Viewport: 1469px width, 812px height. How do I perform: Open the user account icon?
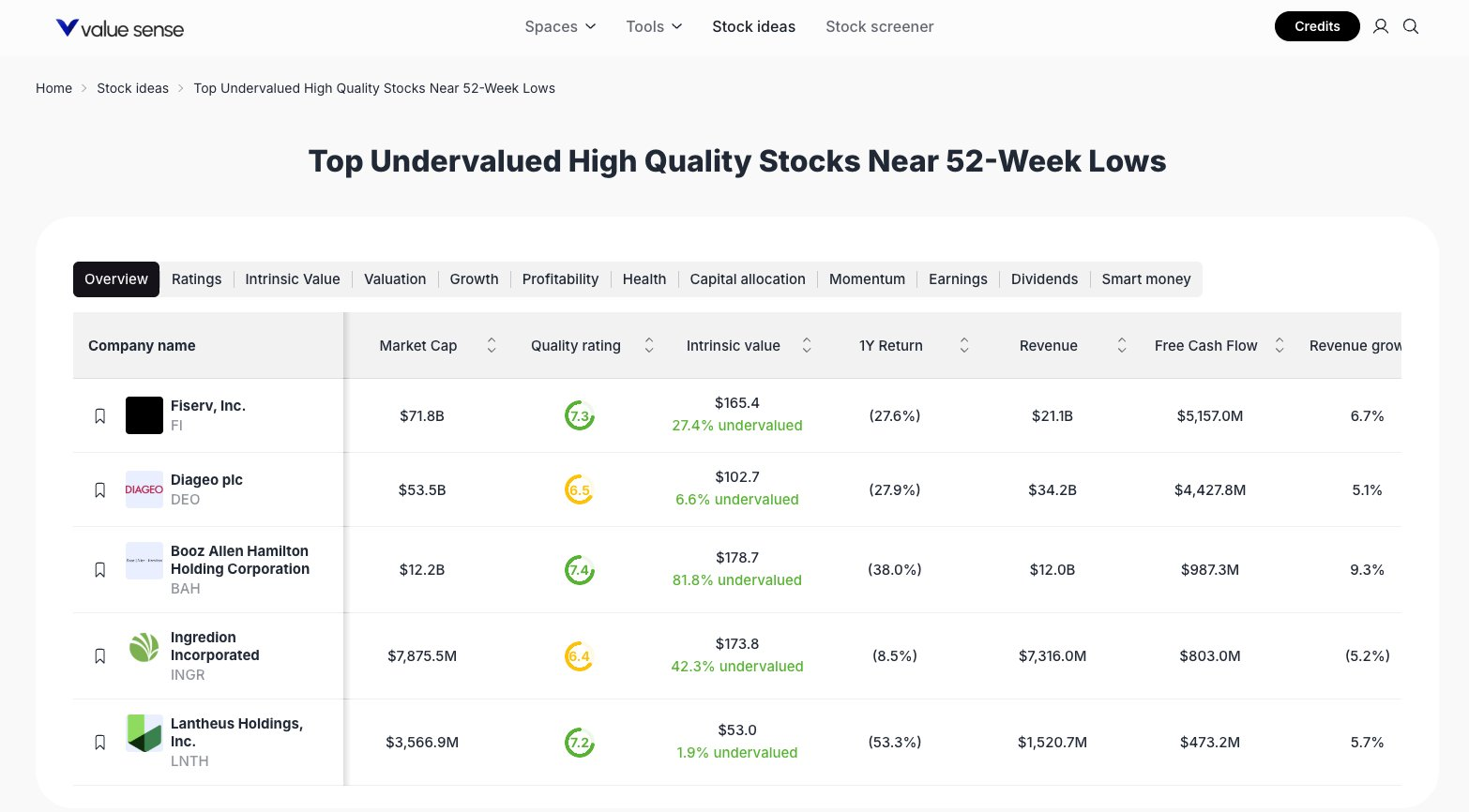[1380, 26]
